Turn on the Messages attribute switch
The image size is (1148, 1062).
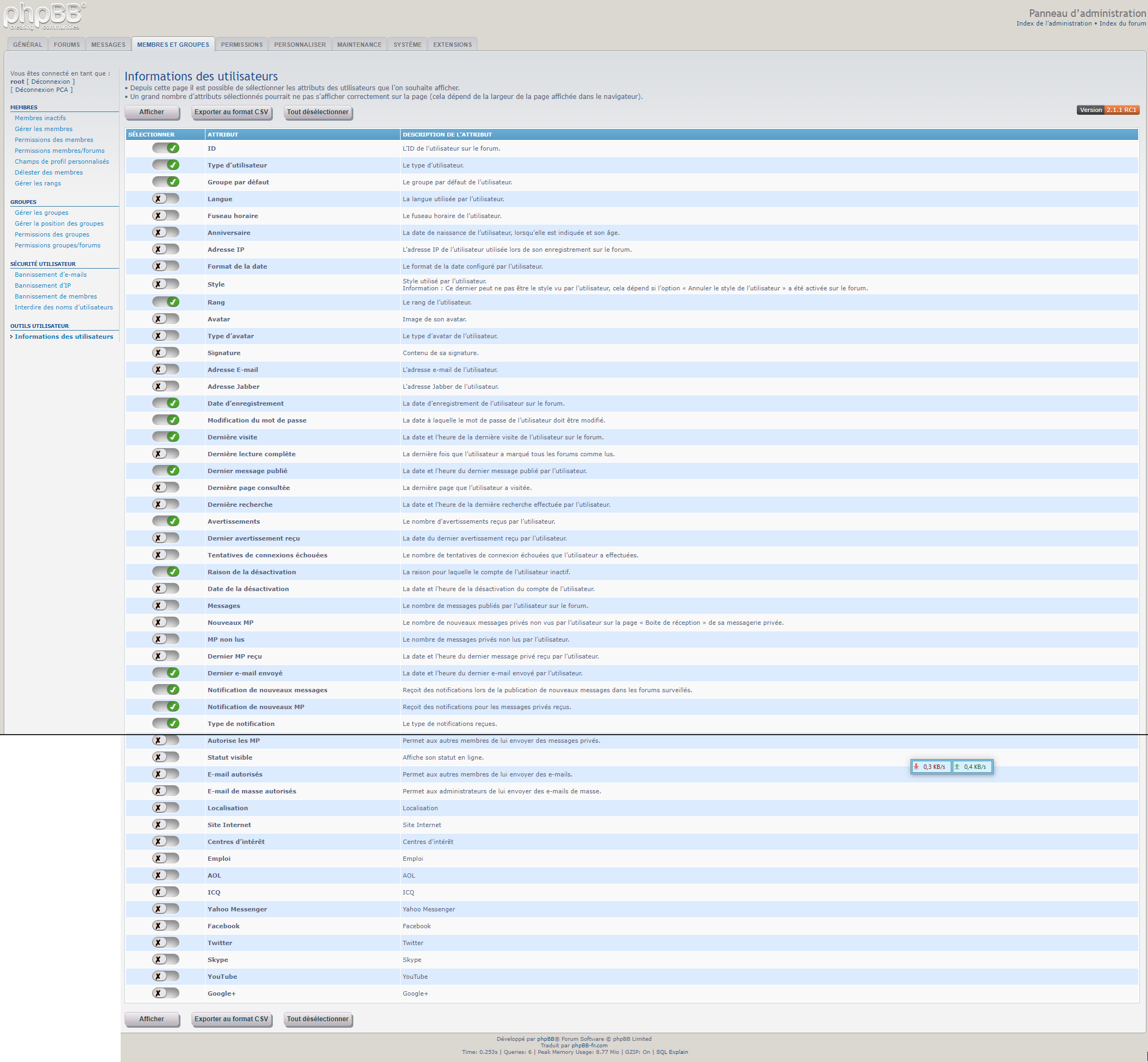pyautogui.click(x=165, y=606)
